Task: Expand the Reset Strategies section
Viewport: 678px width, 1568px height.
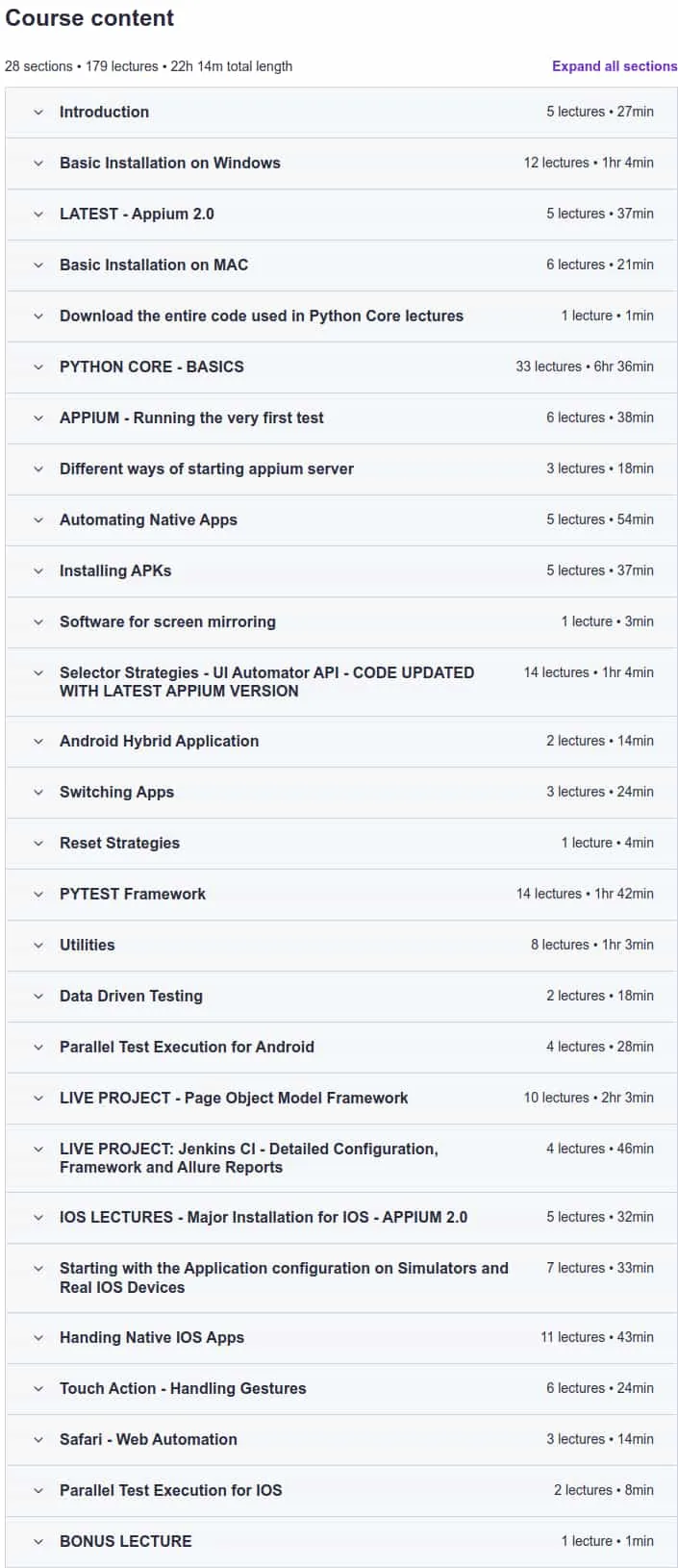Action: 341,844
